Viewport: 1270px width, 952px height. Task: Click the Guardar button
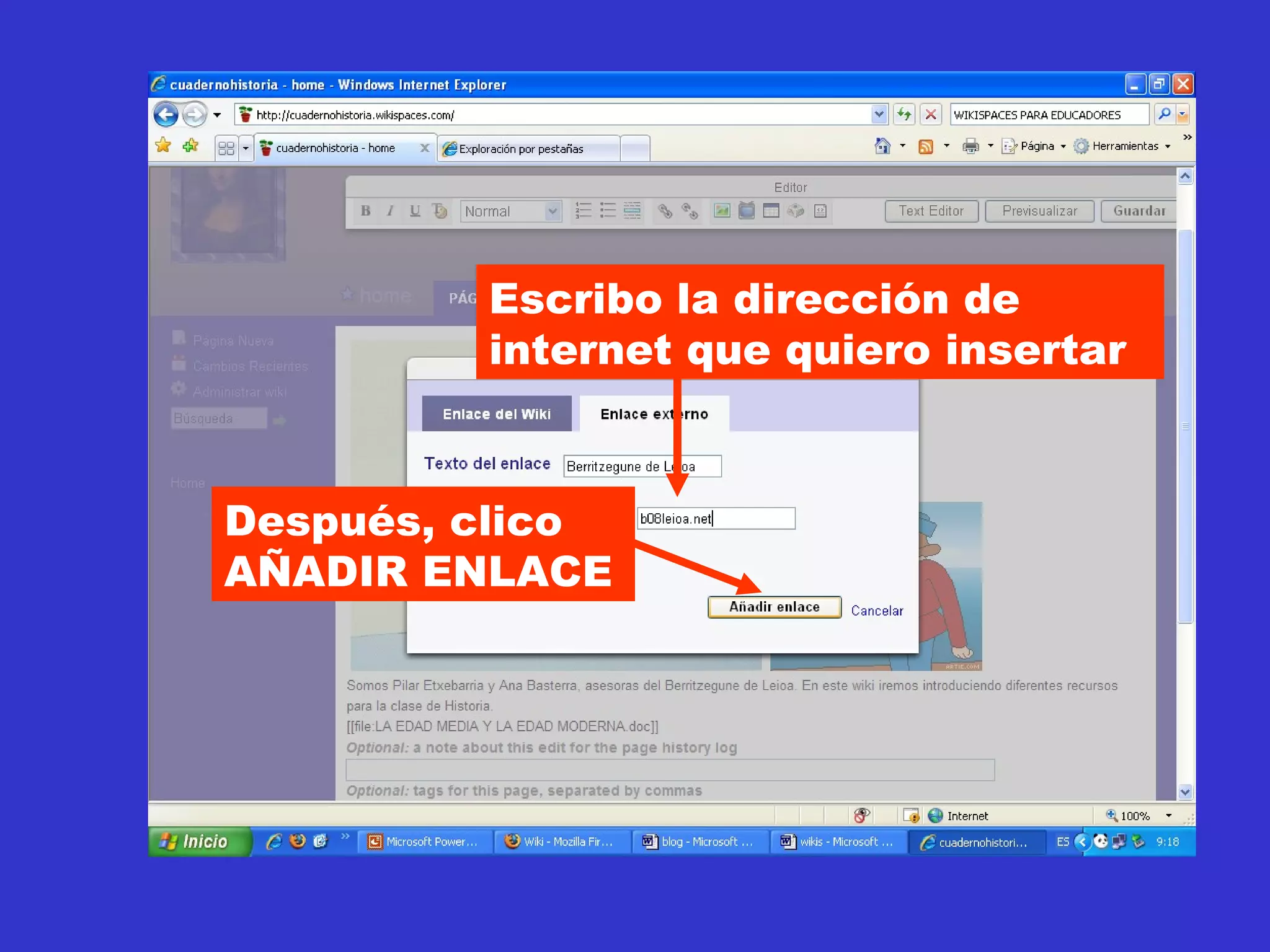pyautogui.click(x=1139, y=211)
